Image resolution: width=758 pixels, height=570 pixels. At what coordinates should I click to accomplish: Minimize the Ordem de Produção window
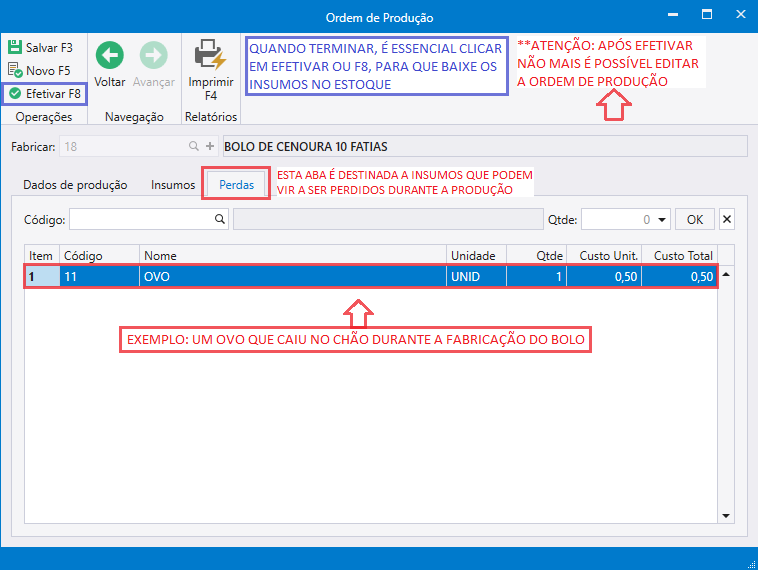click(x=672, y=15)
